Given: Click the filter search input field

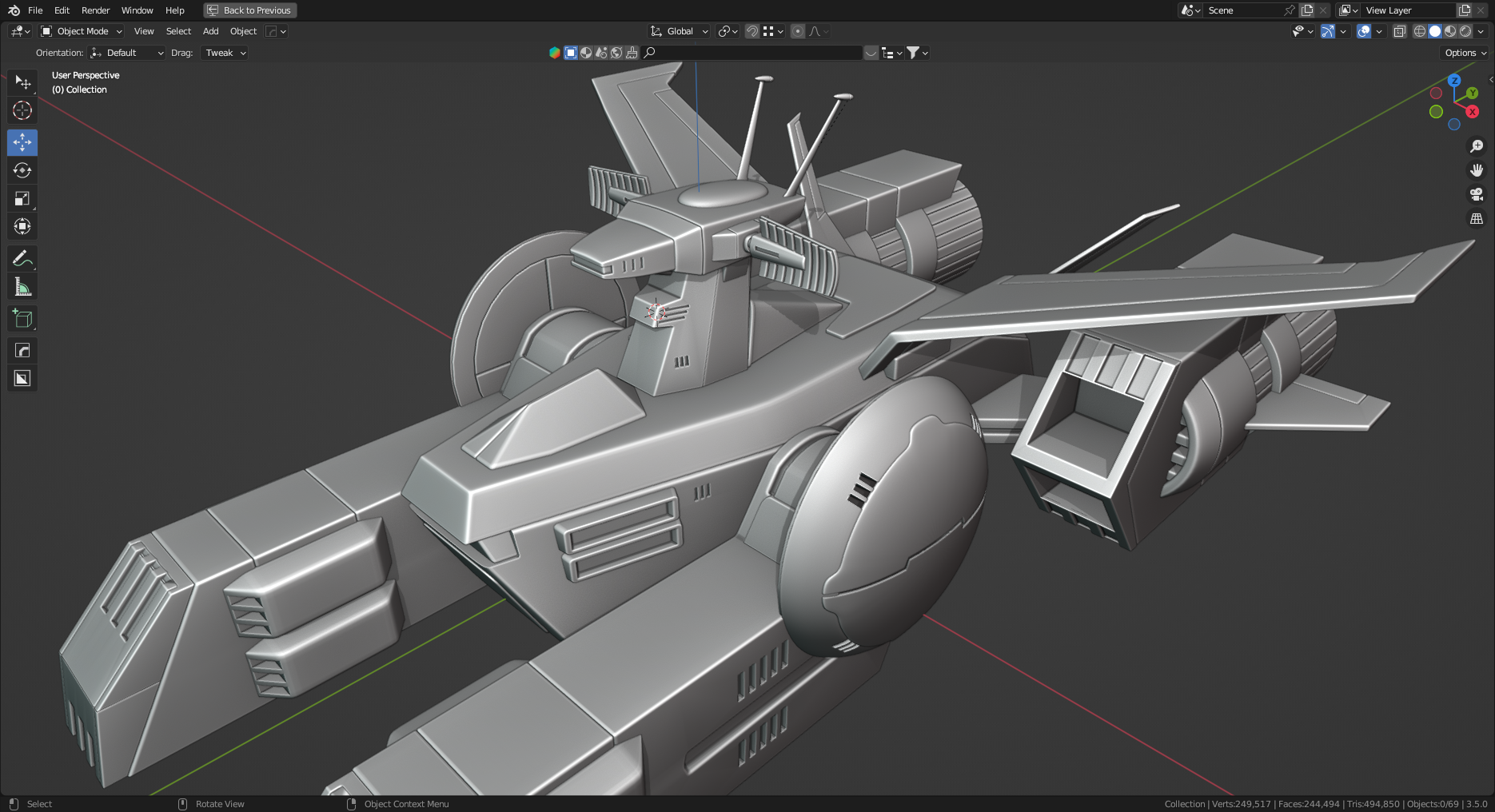Looking at the screenshot, I should tap(751, 53).
